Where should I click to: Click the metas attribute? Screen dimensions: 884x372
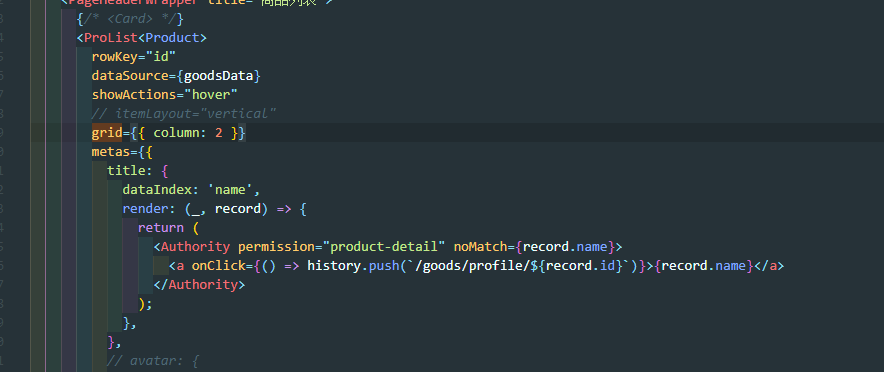click(x=110, y=152)
